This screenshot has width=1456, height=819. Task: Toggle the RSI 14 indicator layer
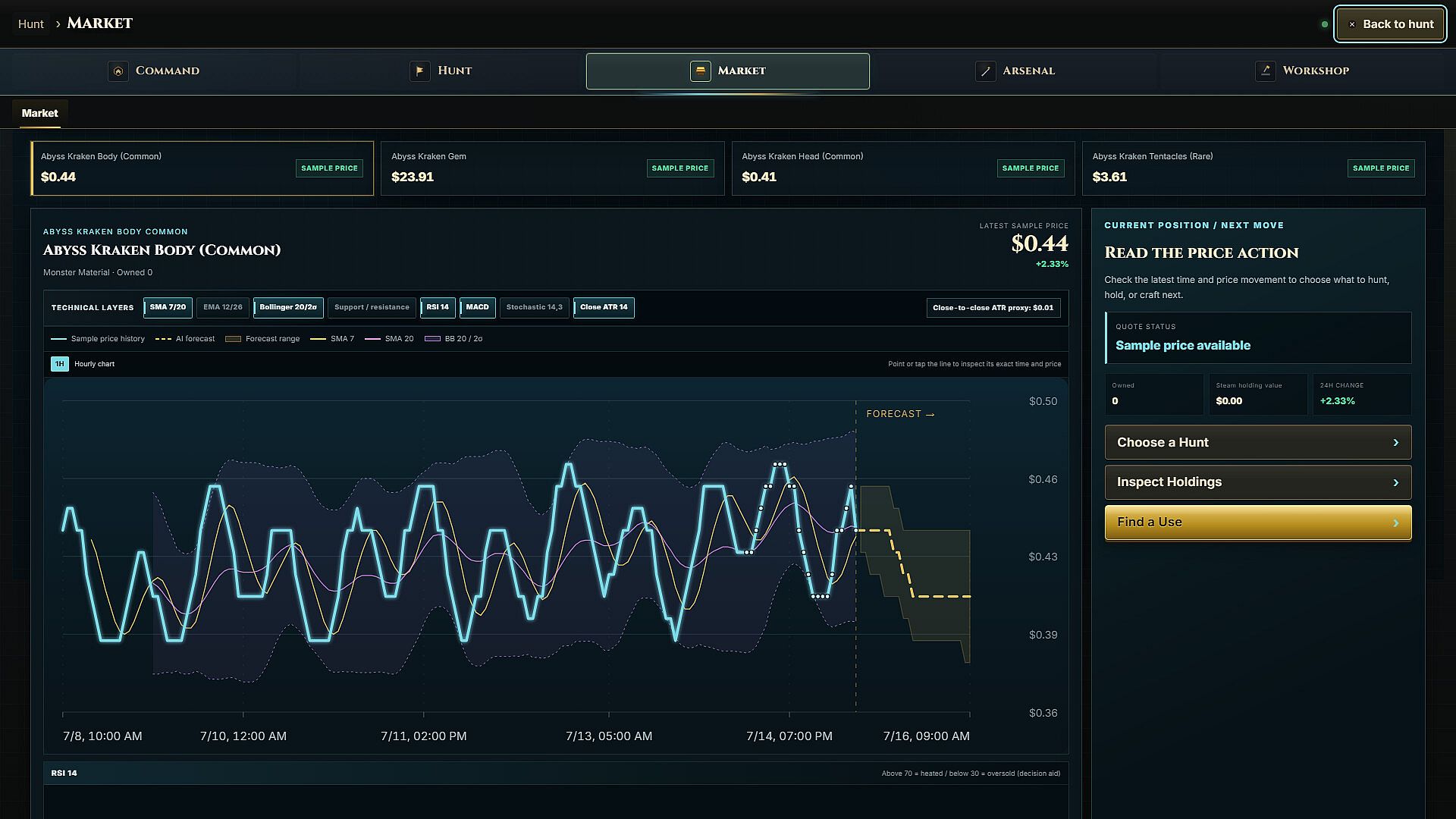438,308
